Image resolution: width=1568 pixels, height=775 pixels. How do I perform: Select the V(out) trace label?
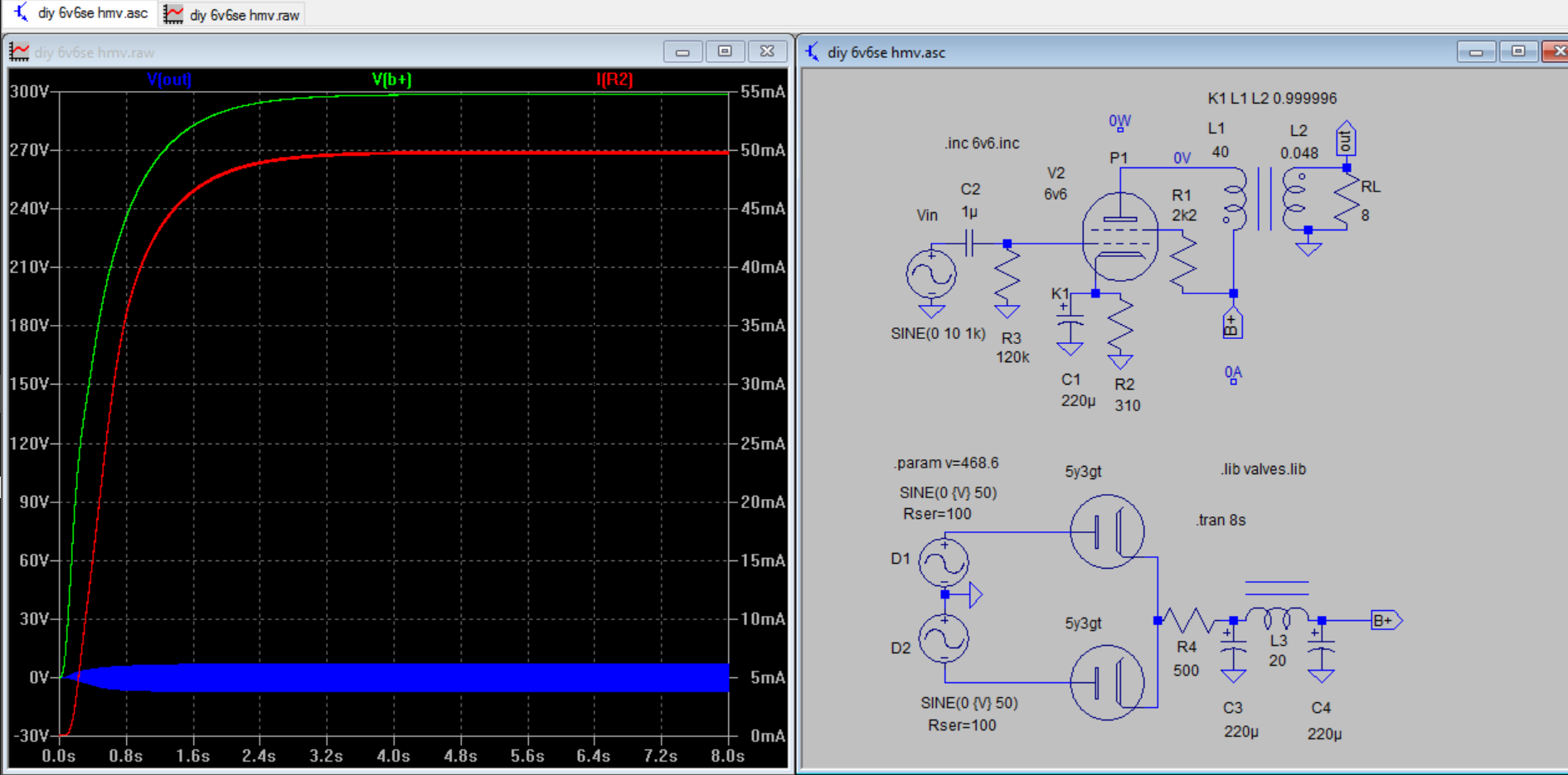(x=169, y=80)
